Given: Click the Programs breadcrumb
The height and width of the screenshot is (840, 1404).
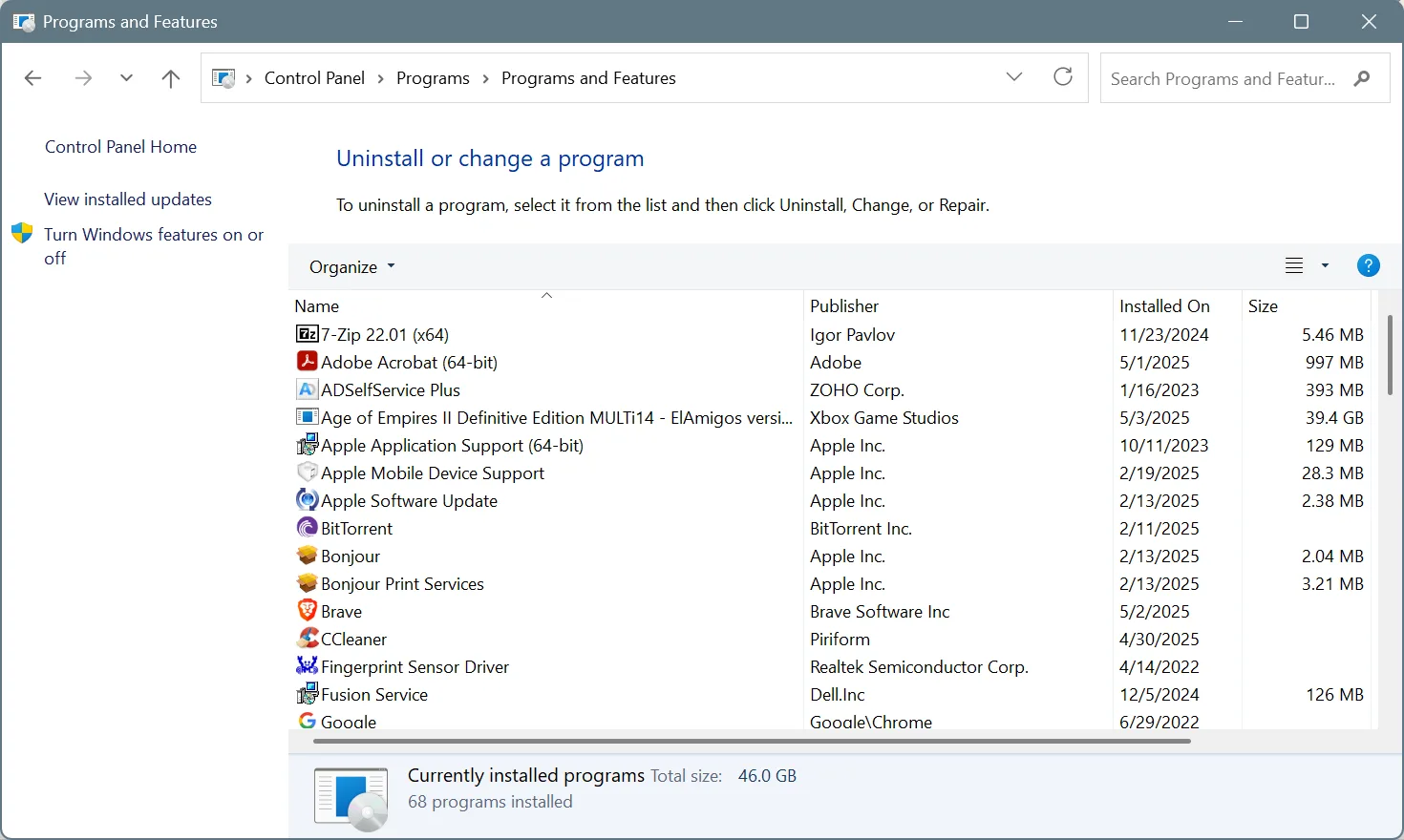Looking at the screenshot, I should pos(433,78).
